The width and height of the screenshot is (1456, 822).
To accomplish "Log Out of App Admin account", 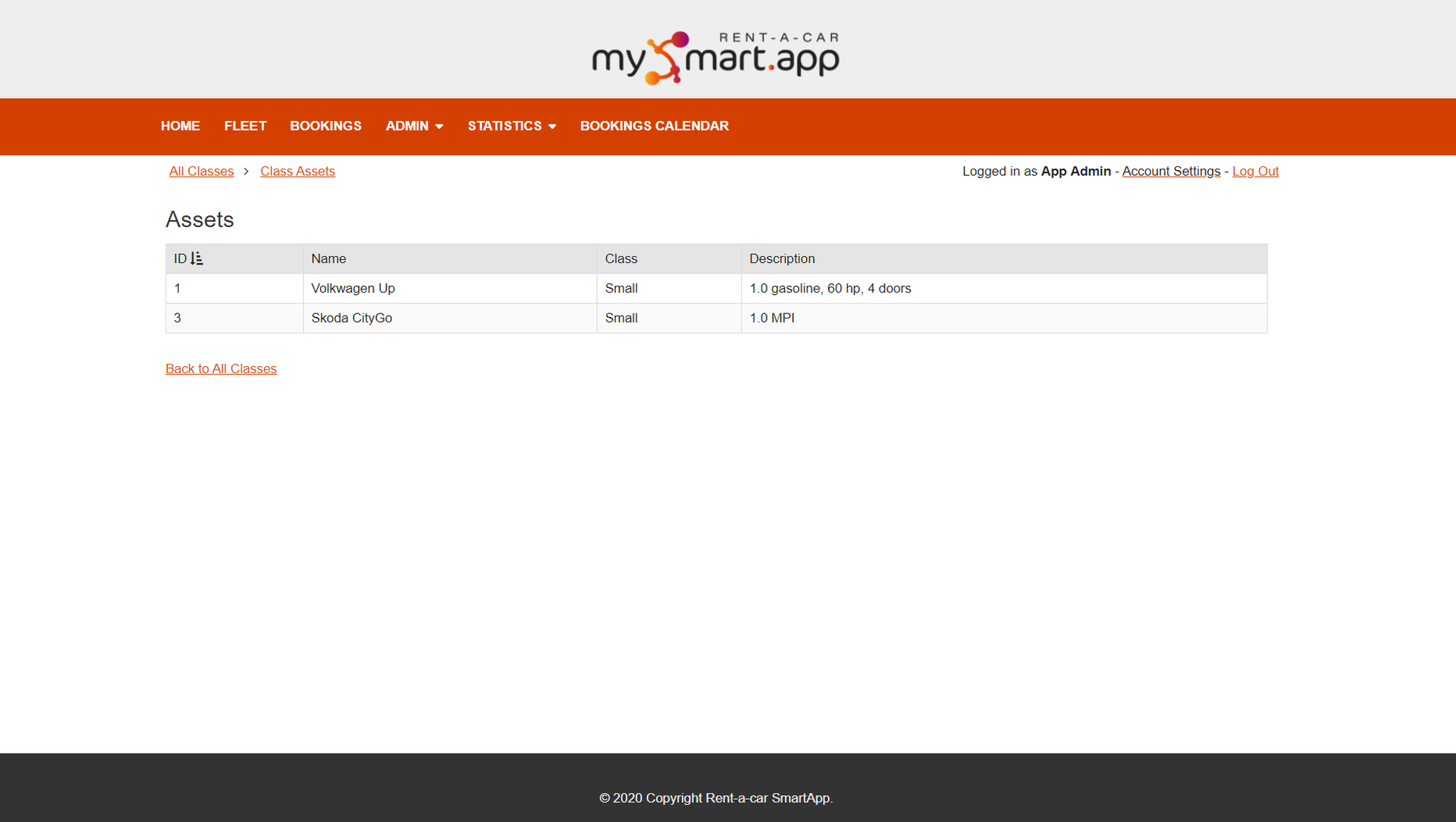I will [x=1255, y=171].
